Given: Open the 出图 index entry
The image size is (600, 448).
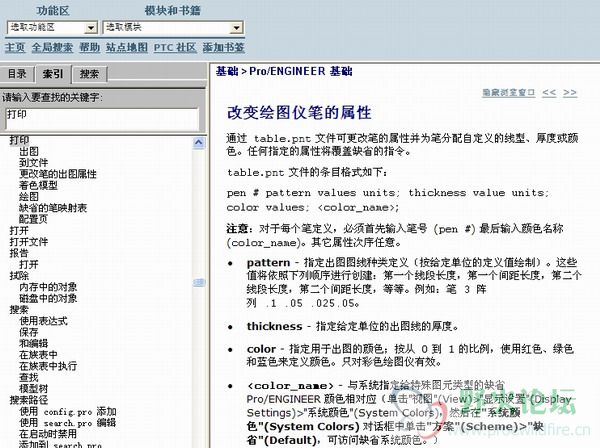Looking at the screenshot, I should point(29,152).
